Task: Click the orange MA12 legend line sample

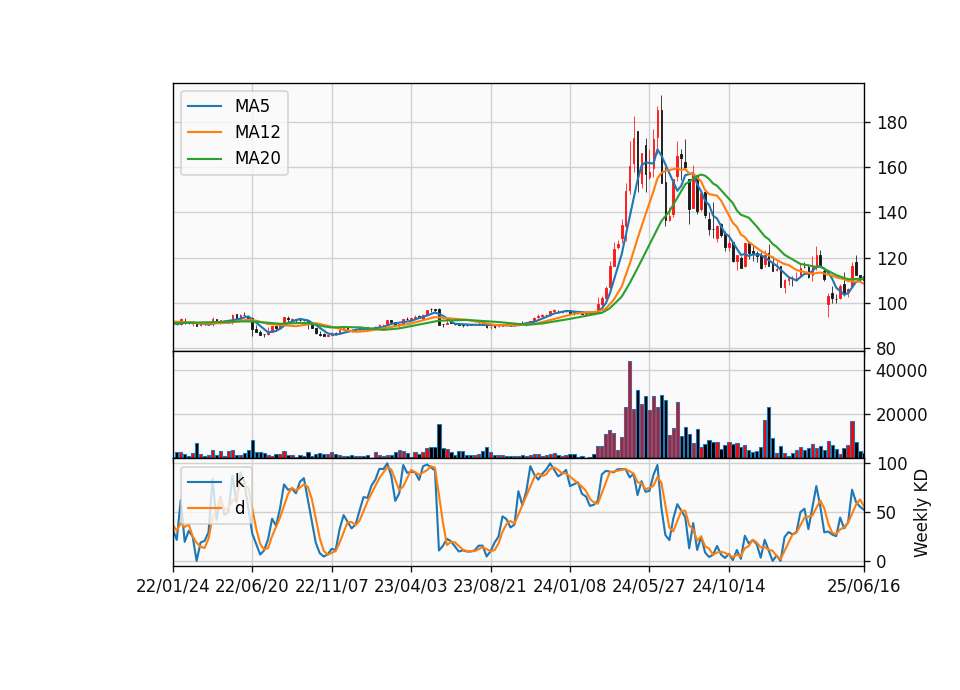Action: pyautogui.click(x=204, y=132)
